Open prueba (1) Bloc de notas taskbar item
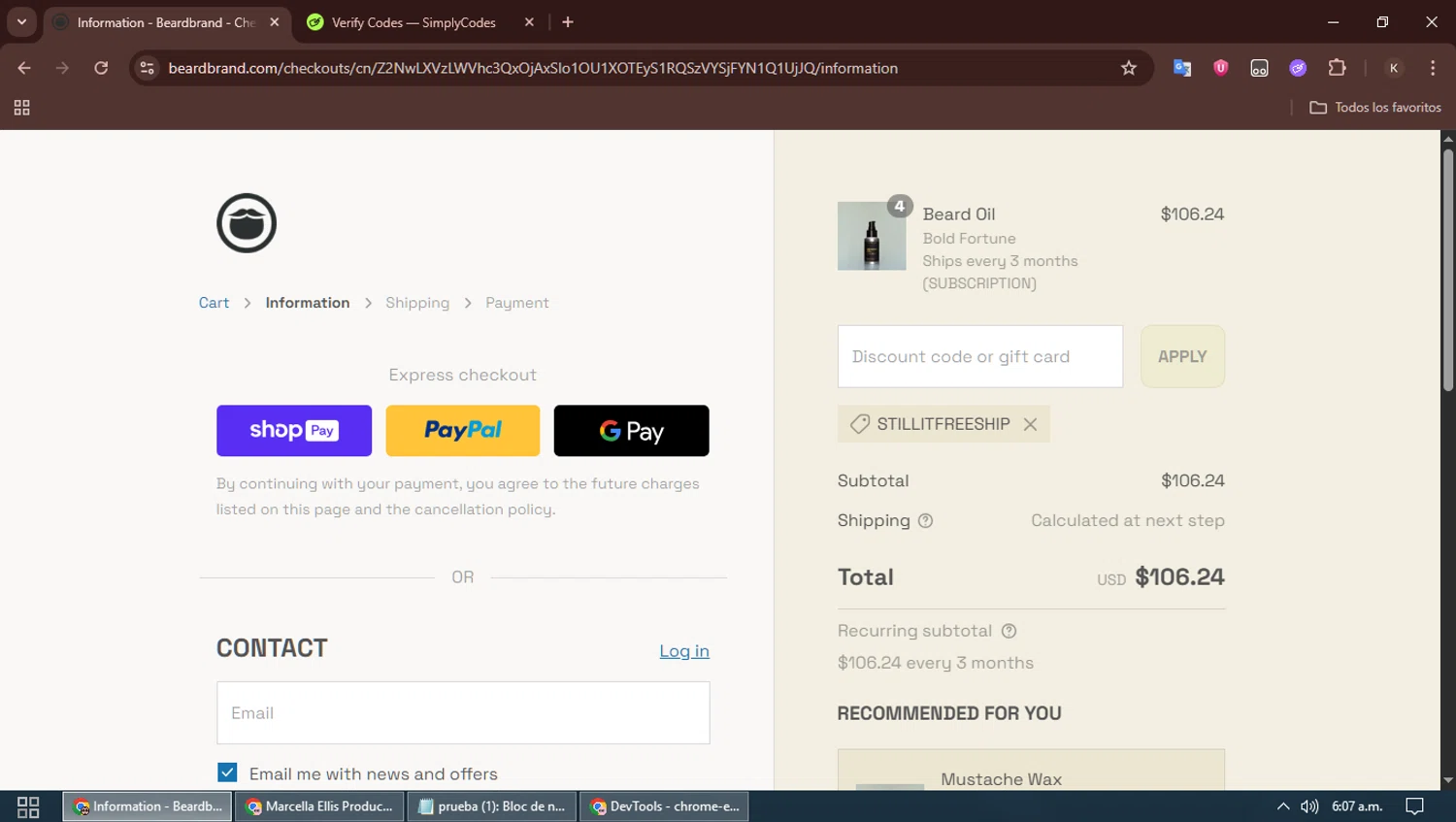This screenshot has height=822, width=1456. pyautogui.click(x=492, y=806)
